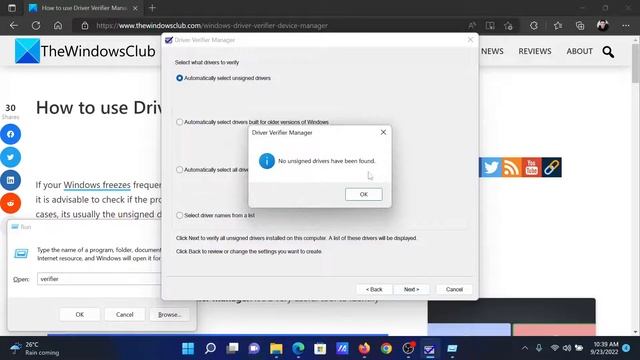Select the 'How to use Driver Verifier' tab

tap(84, 8)
